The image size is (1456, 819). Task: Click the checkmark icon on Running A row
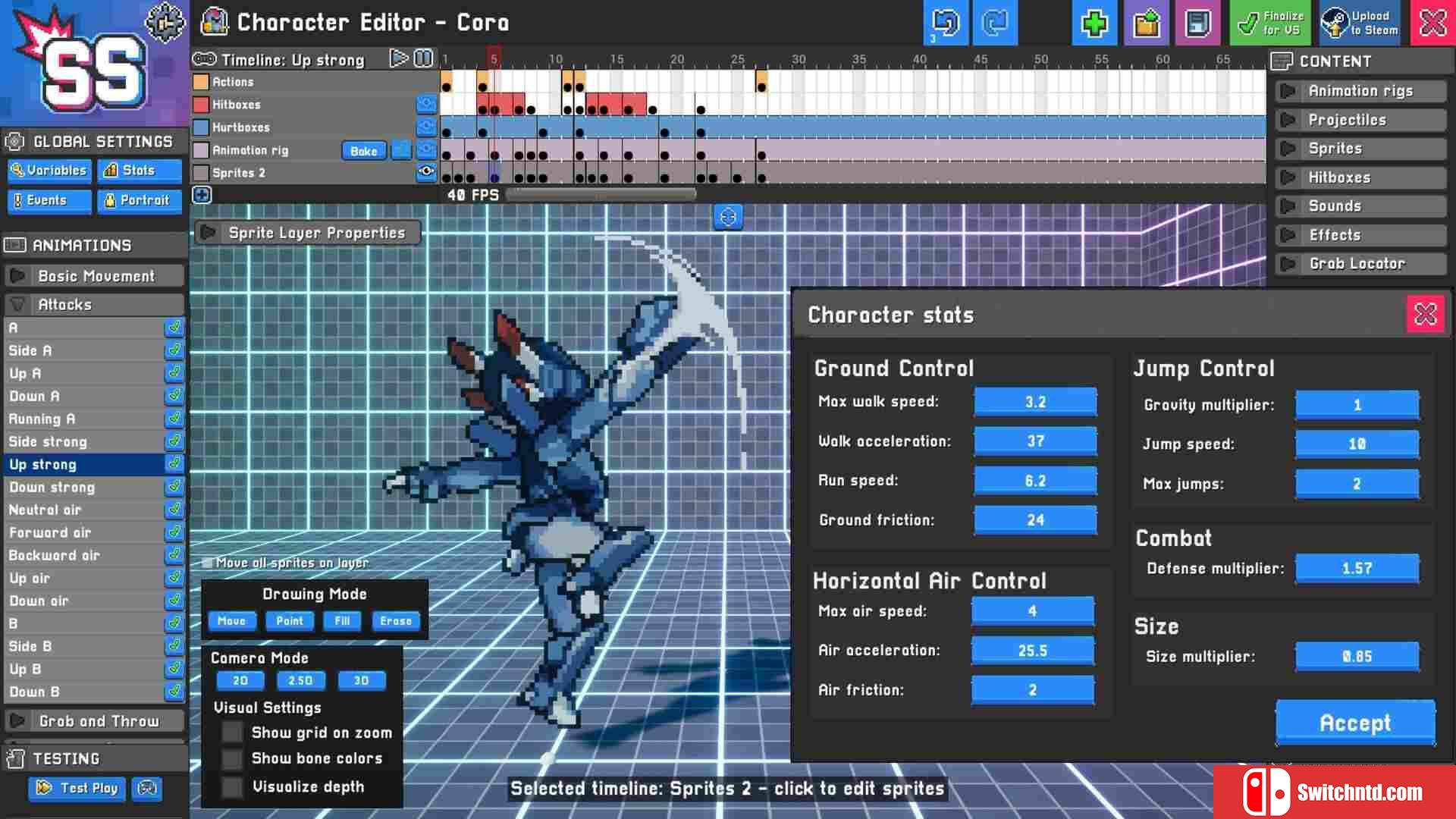coord(174,418)
